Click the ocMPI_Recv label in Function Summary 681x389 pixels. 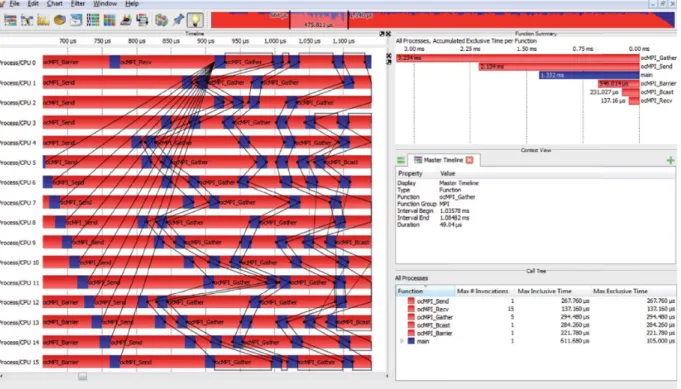click(x=656, y=101)
